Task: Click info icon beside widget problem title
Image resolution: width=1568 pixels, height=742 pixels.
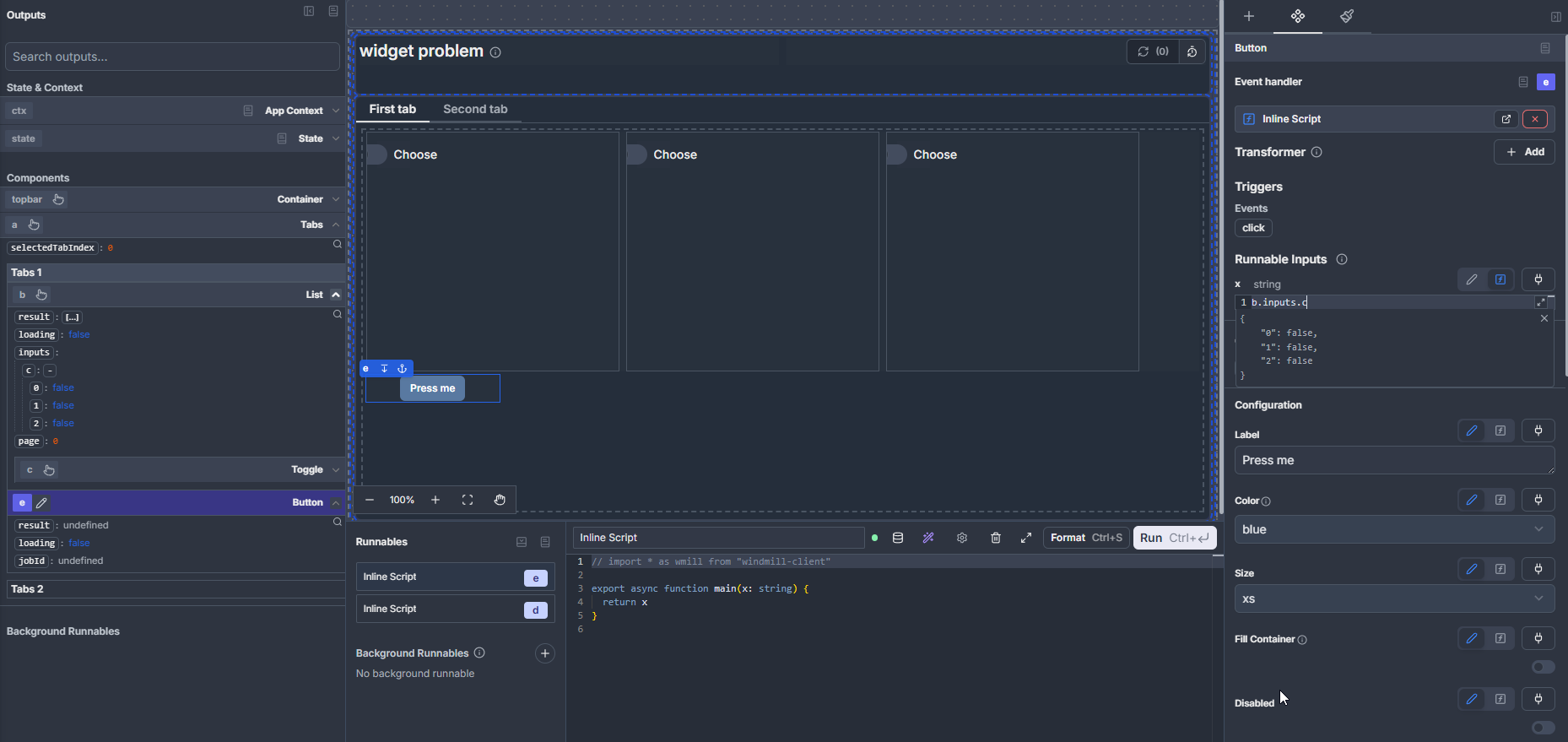Action: 495,52
